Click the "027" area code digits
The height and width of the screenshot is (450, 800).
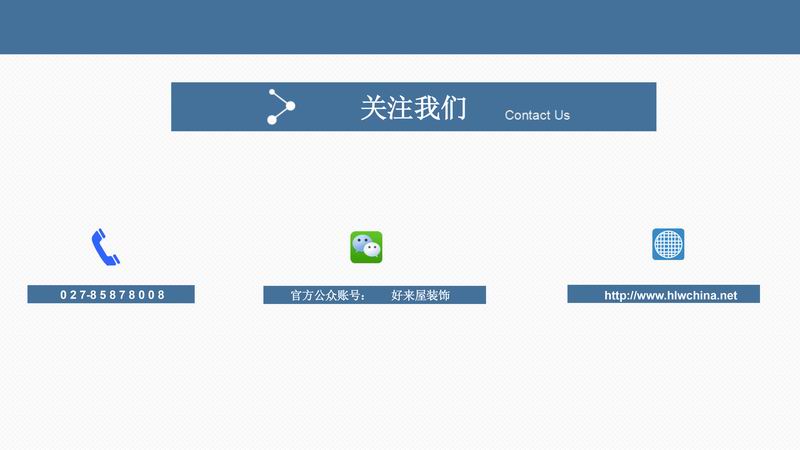[x=73, y=295]
